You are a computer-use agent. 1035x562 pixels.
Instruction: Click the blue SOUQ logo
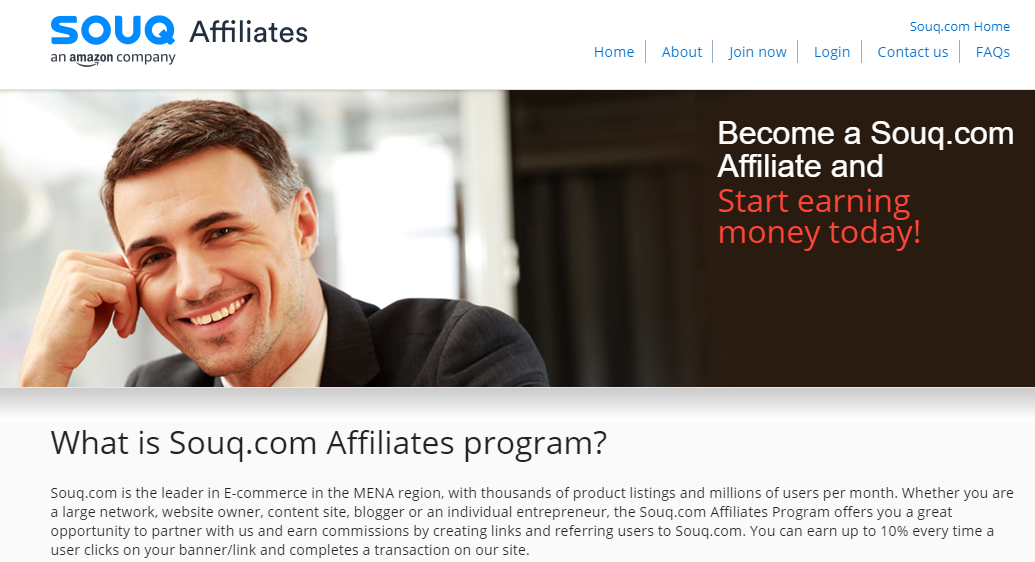point(113,30)
